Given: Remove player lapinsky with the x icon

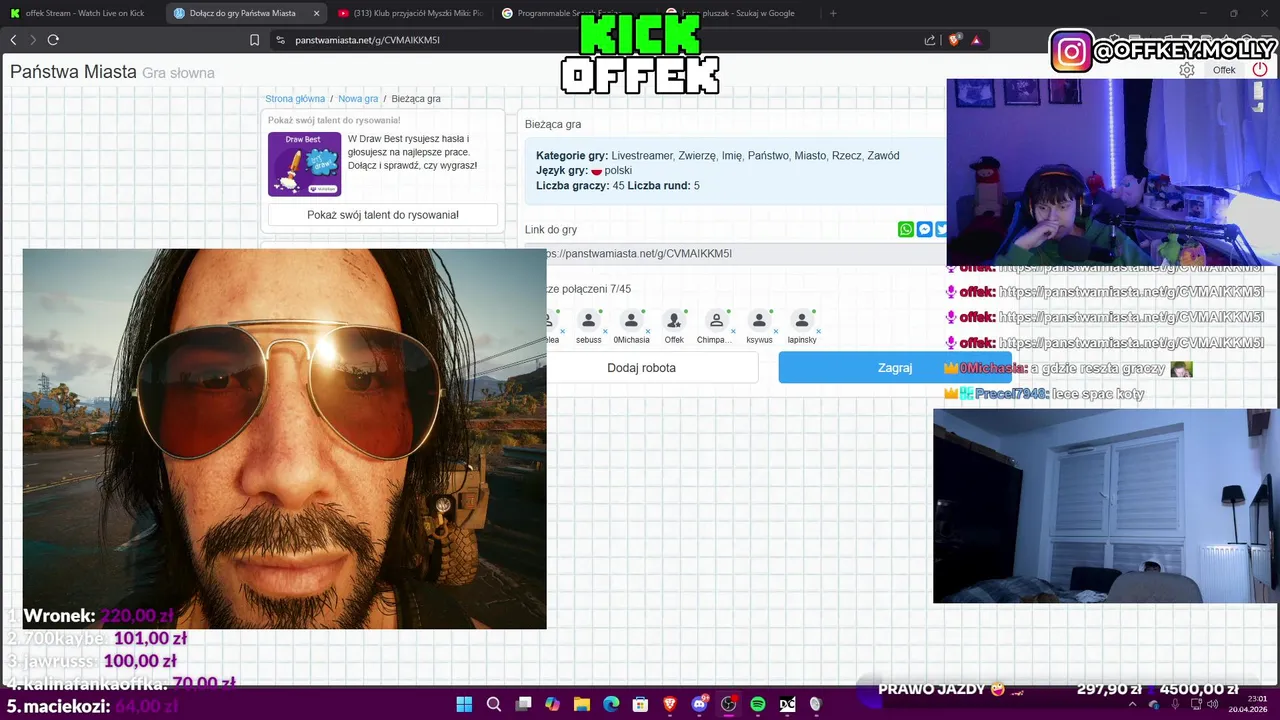Looking at the screenshot, I should (x=818, y=331).
